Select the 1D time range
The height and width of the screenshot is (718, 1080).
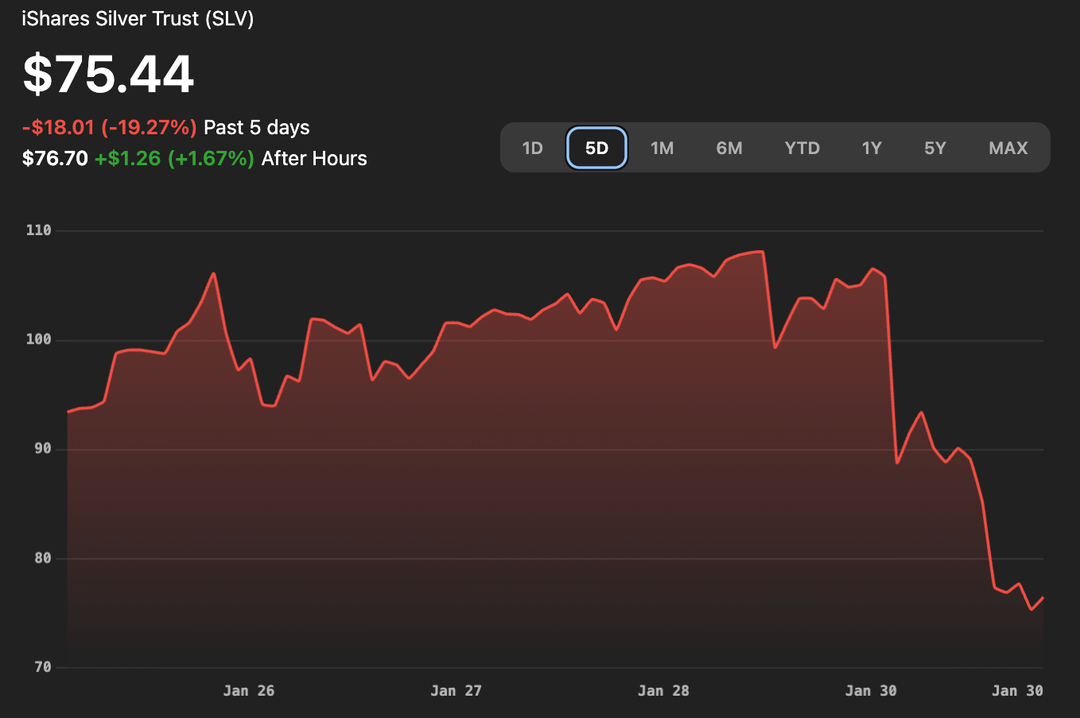532,148
